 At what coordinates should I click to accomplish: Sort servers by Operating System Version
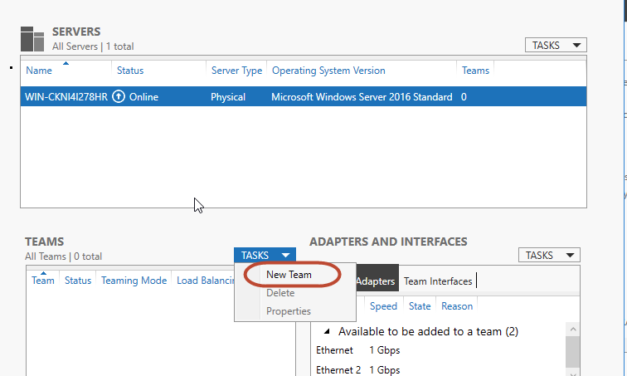pos(329,70)
